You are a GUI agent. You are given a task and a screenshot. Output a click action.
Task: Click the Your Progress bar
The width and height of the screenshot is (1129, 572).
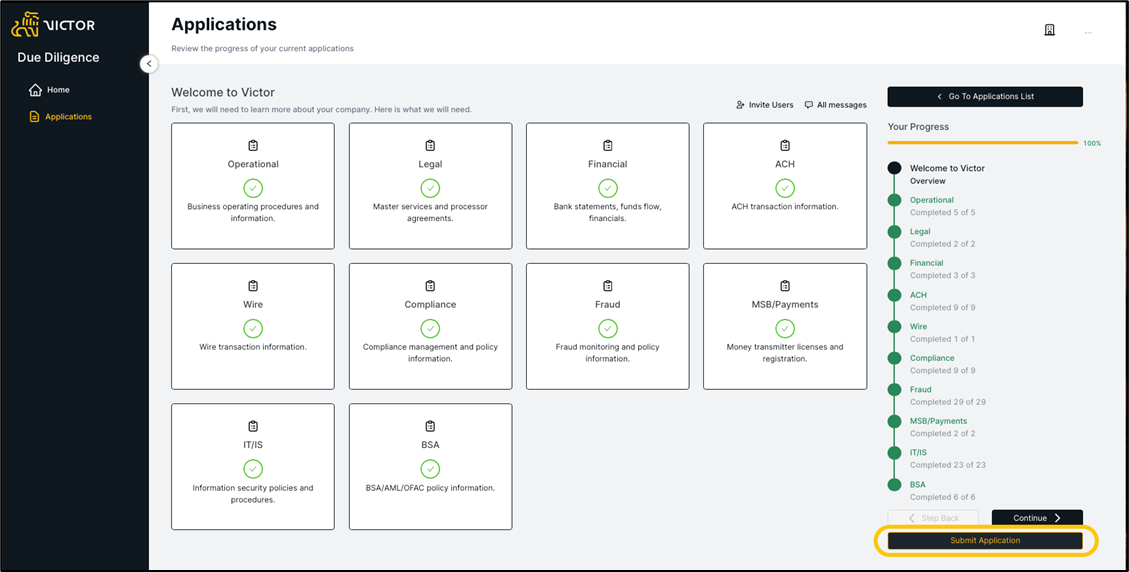pyautogui.click(x=983, y=143)
